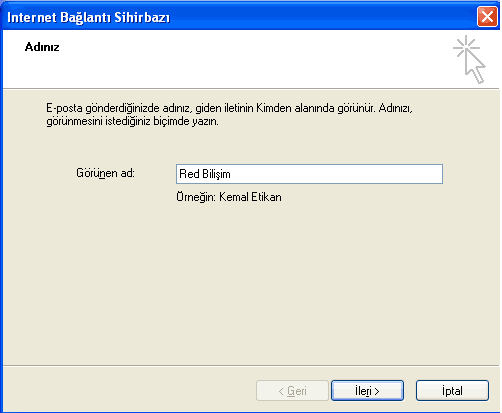Image resolution: width=502 pixels, height=413 pixels.
Task: Close the Internet Bağlantı Sihirbazı window
Action: pos(487,16)
